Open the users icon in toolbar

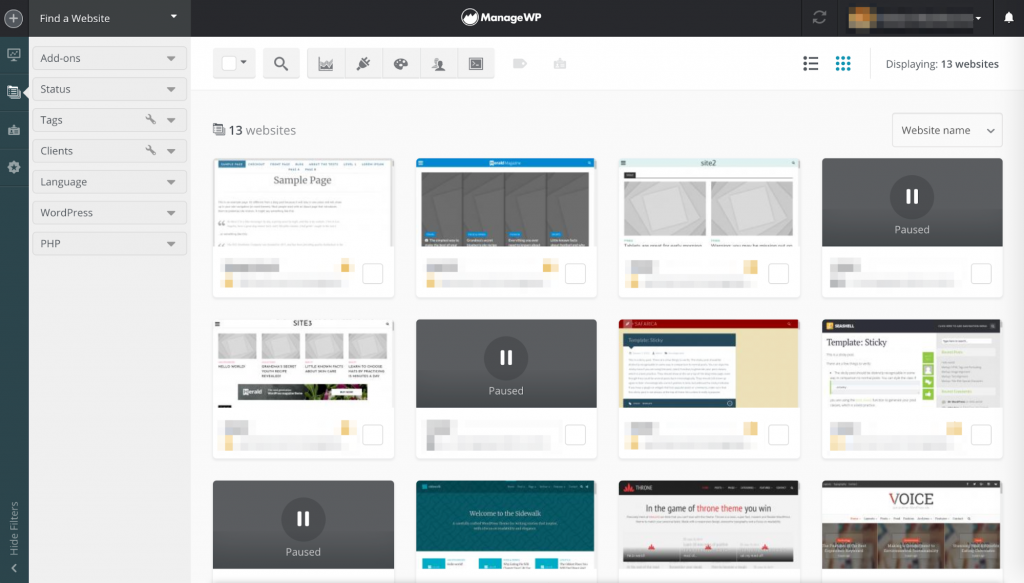438,63
